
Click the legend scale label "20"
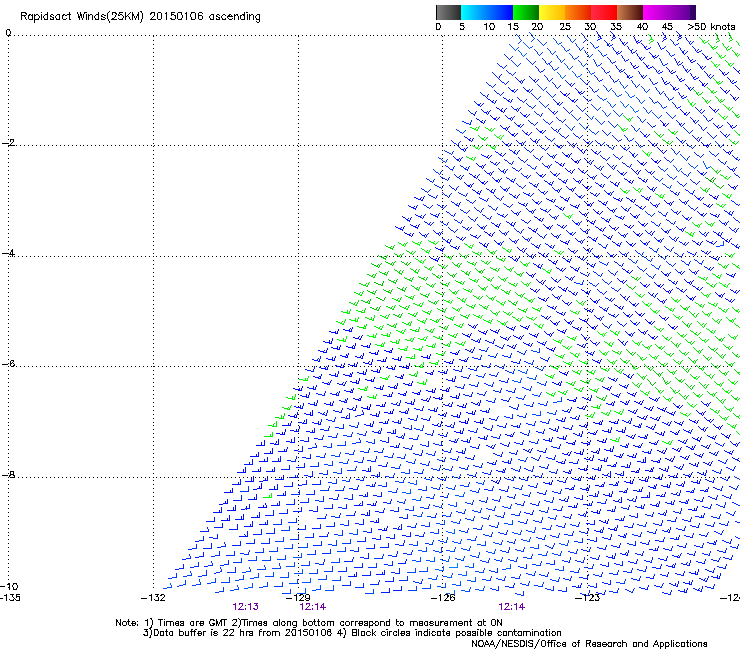pos(537,27)
